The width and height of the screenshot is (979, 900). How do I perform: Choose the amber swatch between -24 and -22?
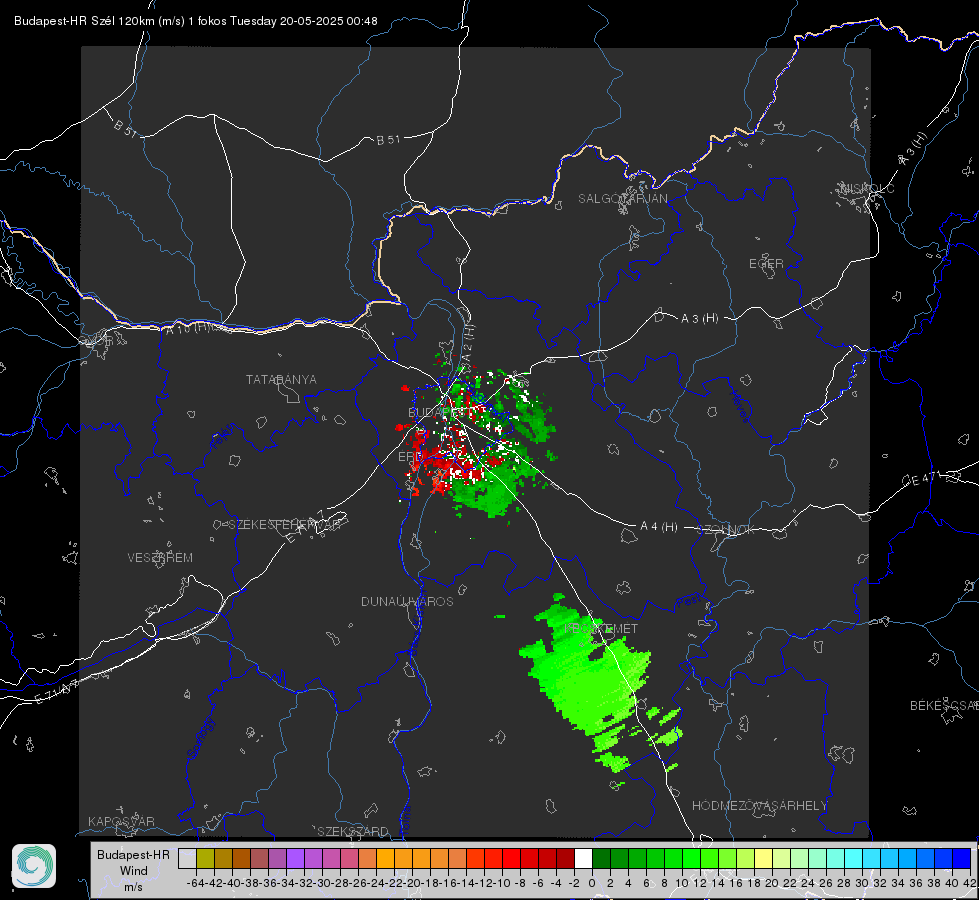[385, 858]
